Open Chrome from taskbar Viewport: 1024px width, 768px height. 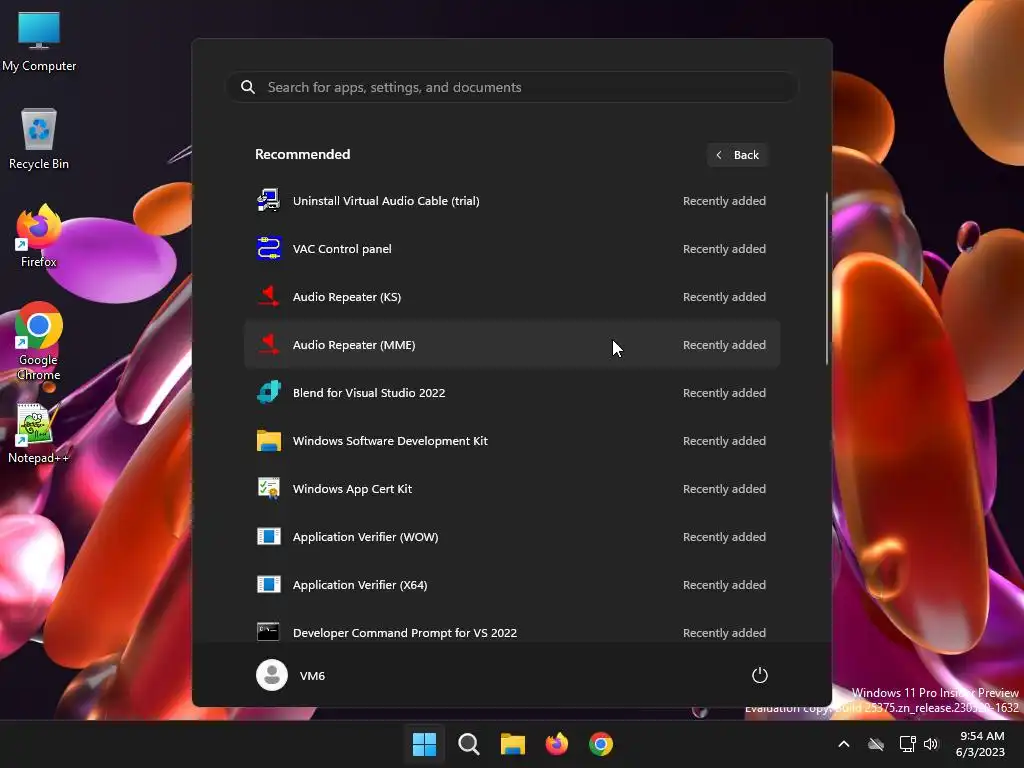pyautogui.click(x=601, y=744)
